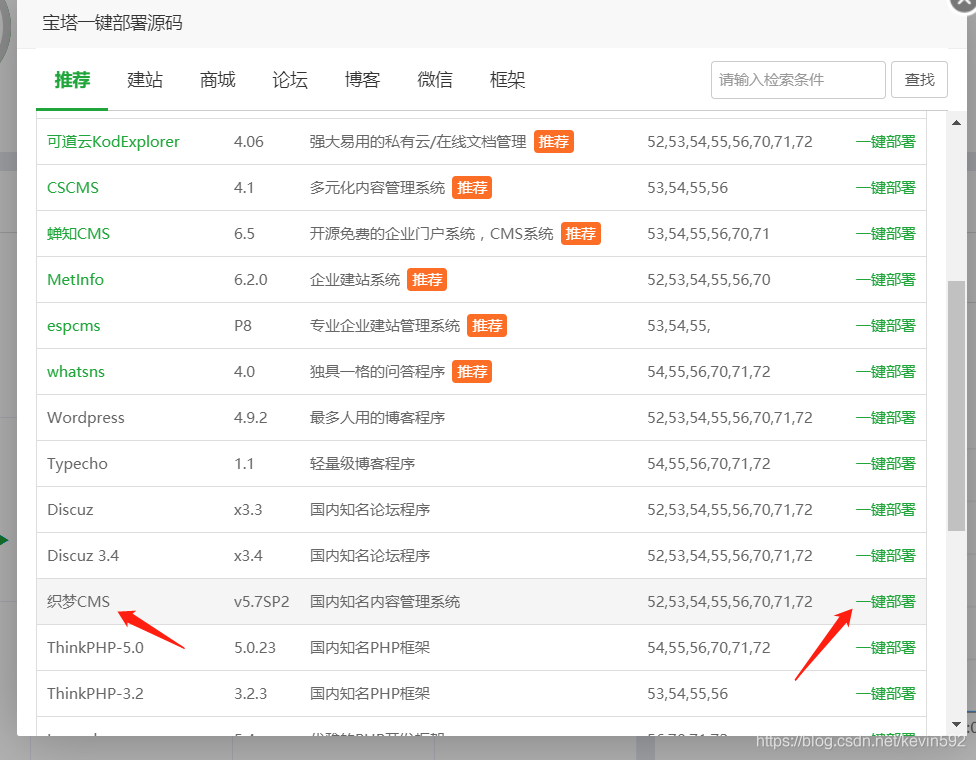Screen dimensions: 976x760
Task: Close the 宝塔一键部署源码 dialog
Action: pos(964,3)
